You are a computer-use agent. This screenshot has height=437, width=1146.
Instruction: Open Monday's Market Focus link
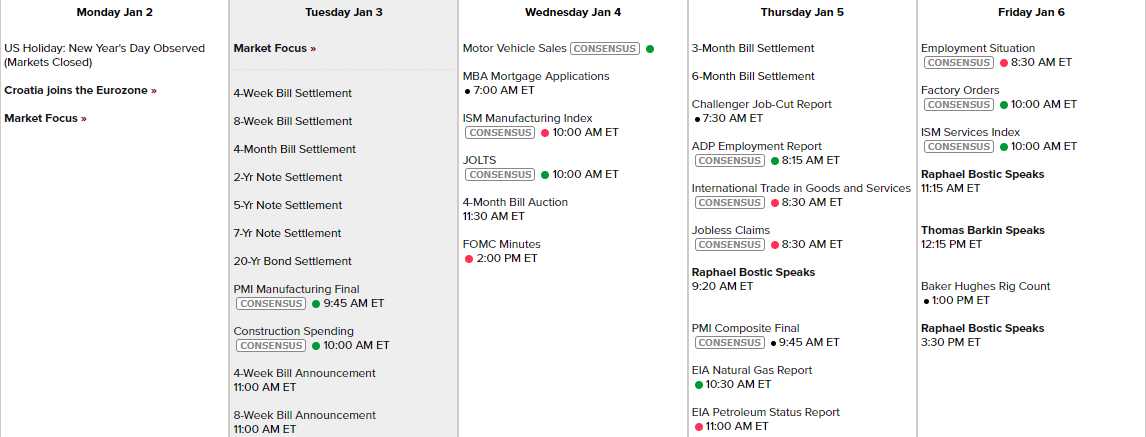pyautogui.click(x=45, y=118)
